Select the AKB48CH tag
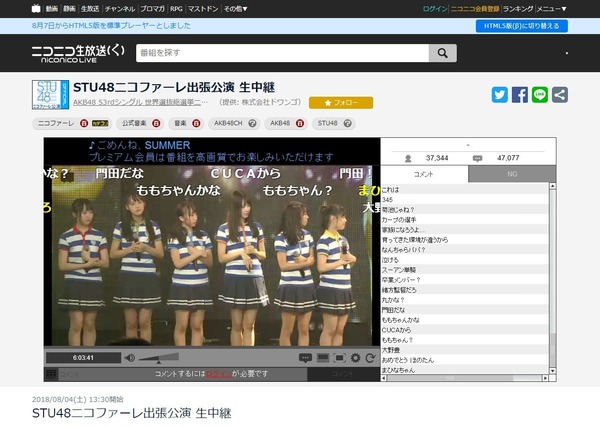Viewport: 600px width, 426px height. (x=228, y=123)
